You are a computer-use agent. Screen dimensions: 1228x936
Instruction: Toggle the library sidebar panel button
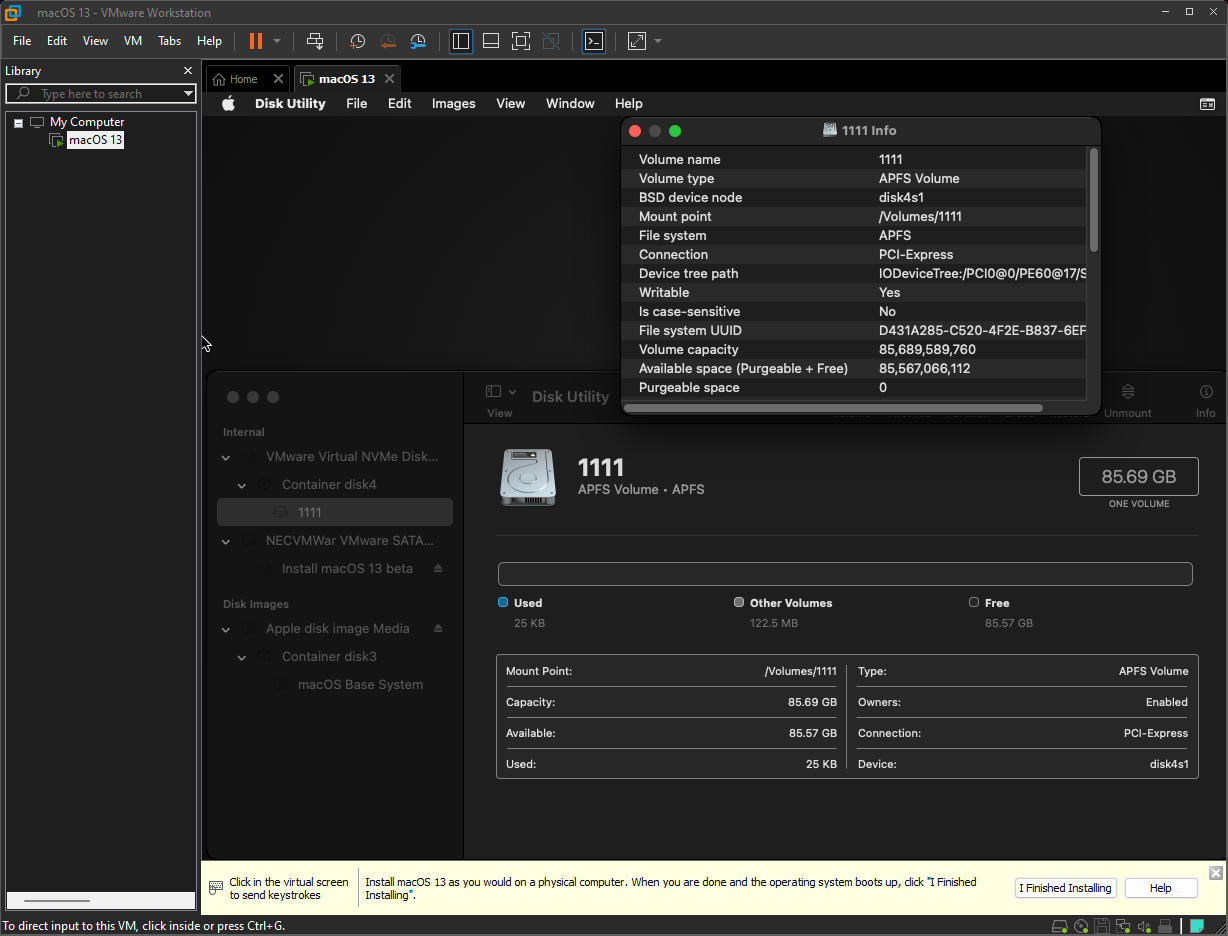(461, 41)
